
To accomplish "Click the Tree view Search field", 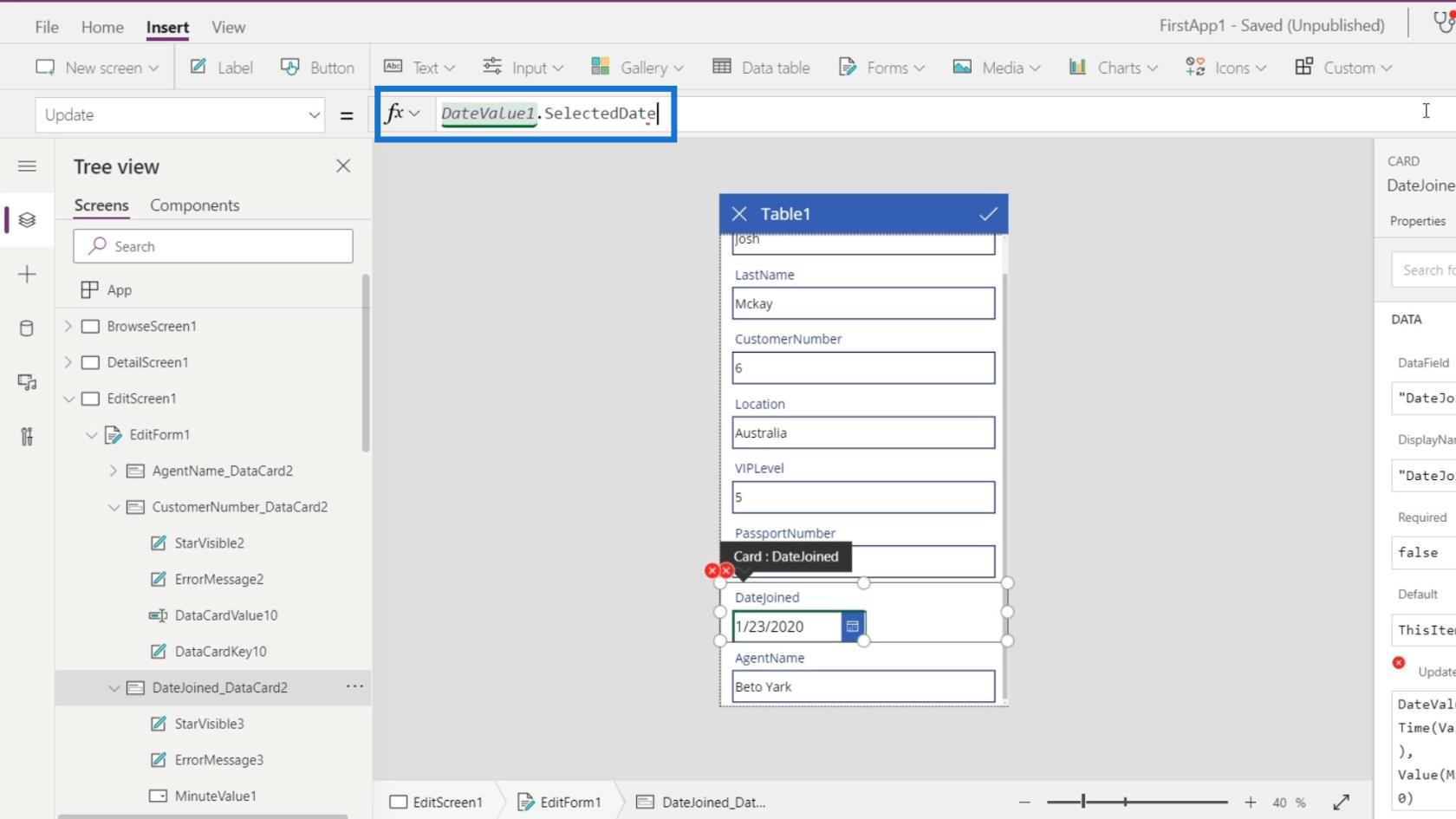I will click(213, 246).
